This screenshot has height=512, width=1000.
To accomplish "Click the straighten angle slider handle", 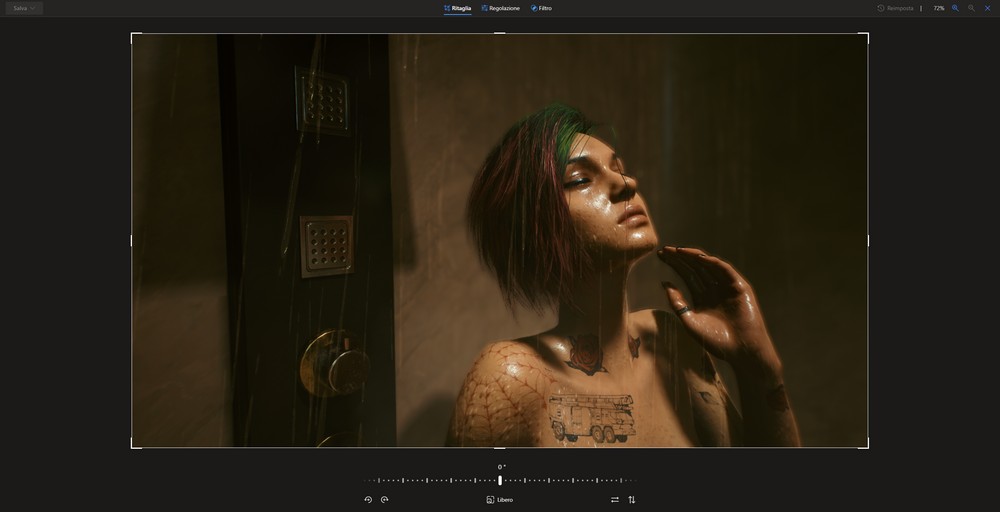I will [500, 480].
